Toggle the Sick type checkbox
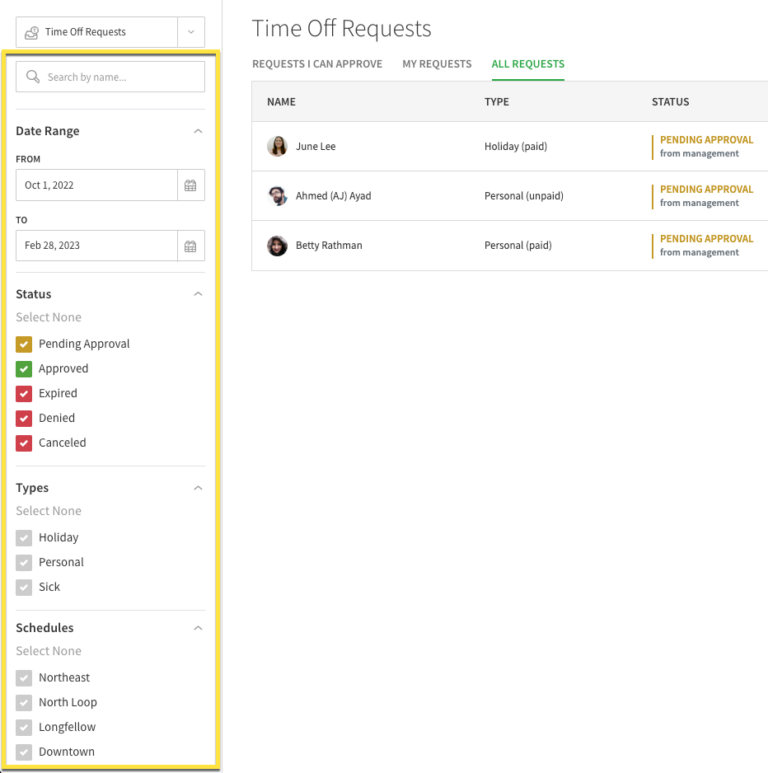The width and height of the screenshot is (768, 773). click(24, 587)
